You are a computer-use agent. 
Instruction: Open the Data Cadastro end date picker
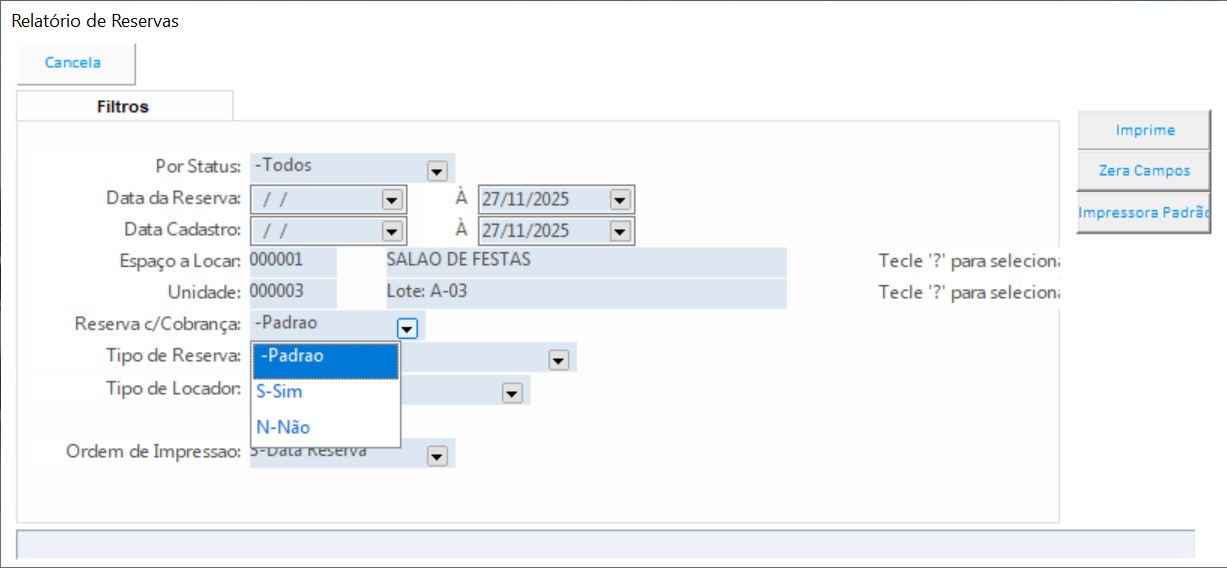(619, 231)
